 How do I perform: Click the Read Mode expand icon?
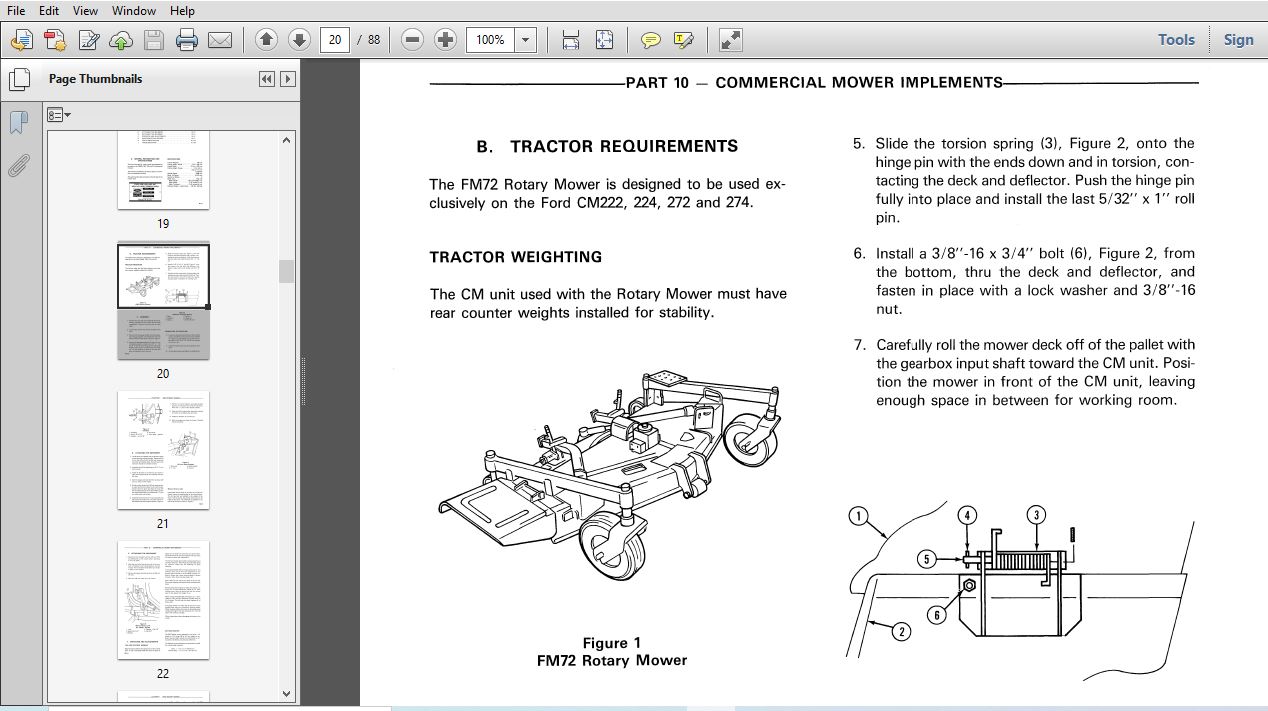pos(731,40)
